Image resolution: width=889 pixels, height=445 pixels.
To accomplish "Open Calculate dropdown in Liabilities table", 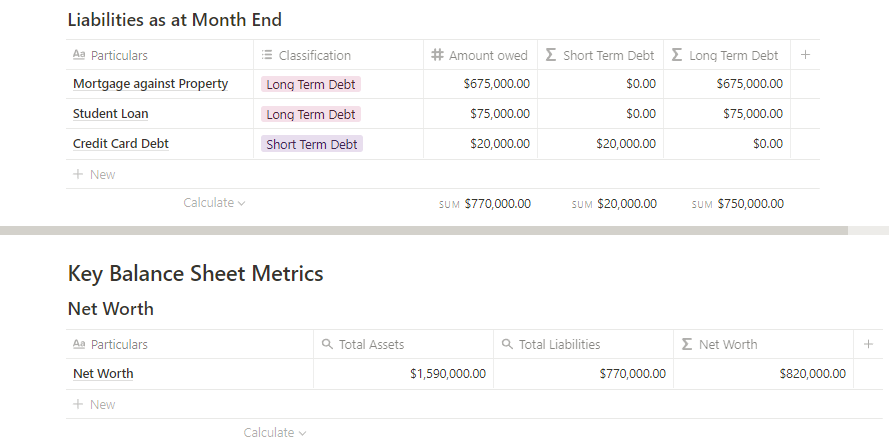I will 214,203.
